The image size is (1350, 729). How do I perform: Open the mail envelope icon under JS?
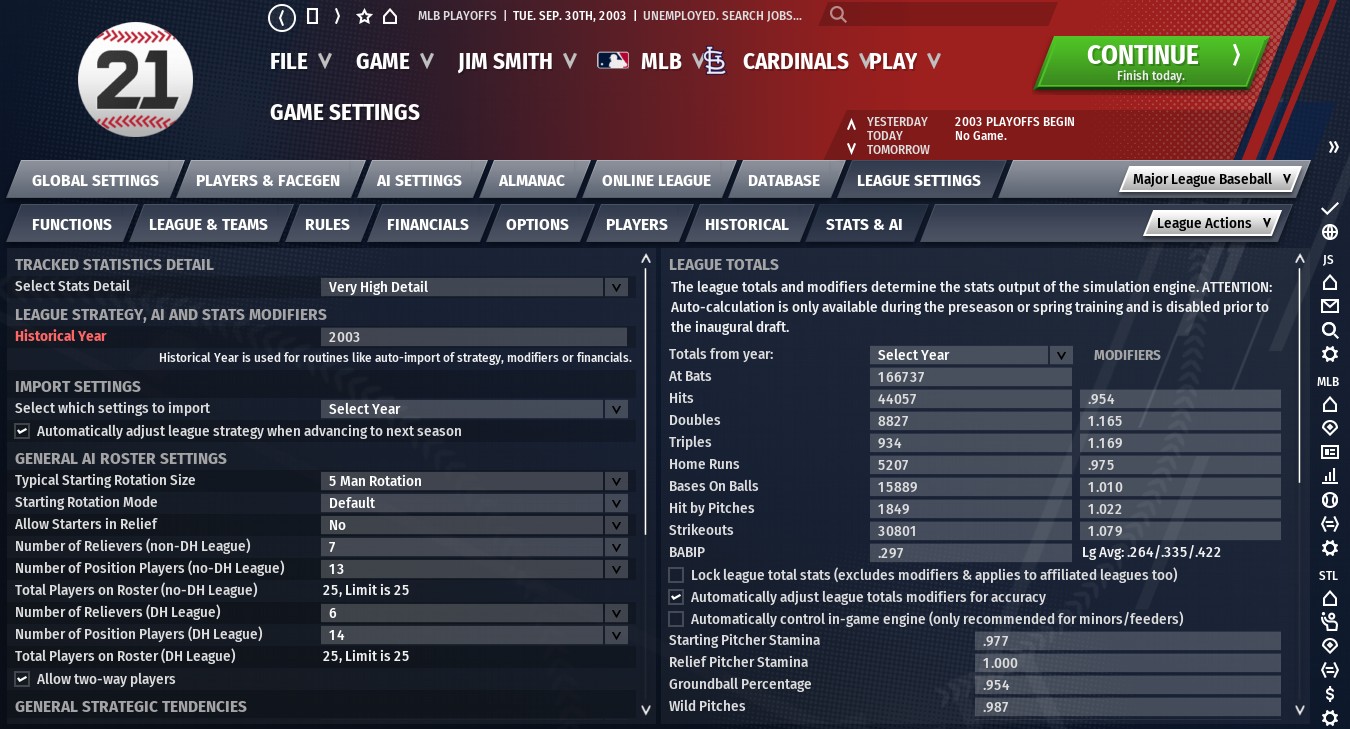click(x=1329, y=306)
